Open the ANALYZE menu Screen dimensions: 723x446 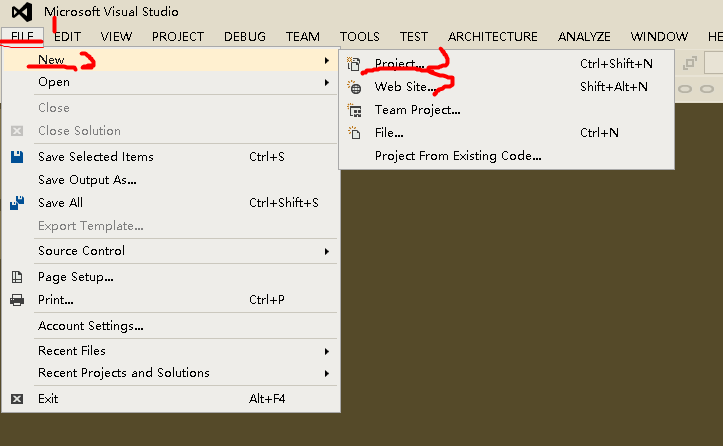(584, 36)
